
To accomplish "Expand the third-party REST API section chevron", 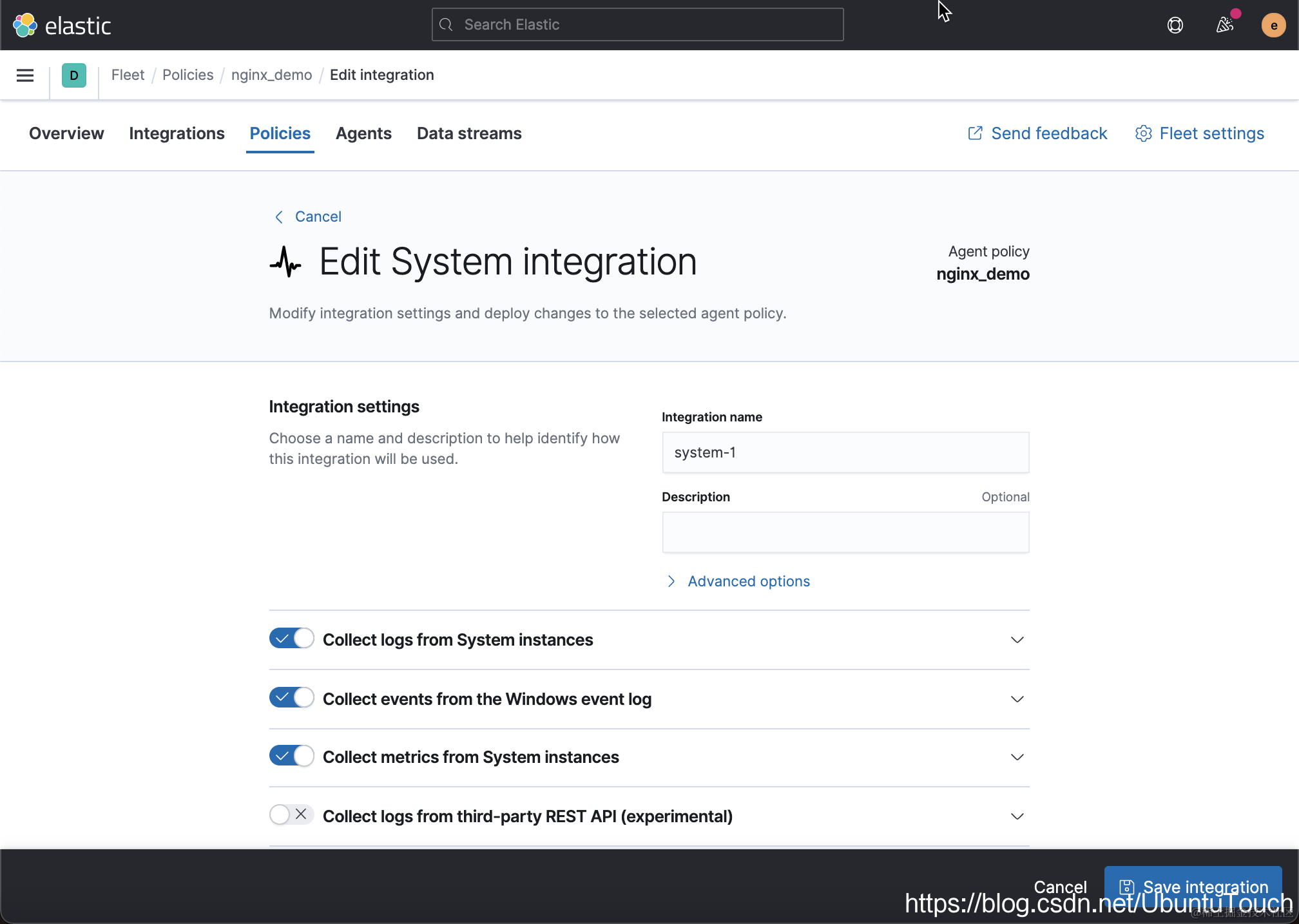I will pyautogui.click(x=1017, y=816).
